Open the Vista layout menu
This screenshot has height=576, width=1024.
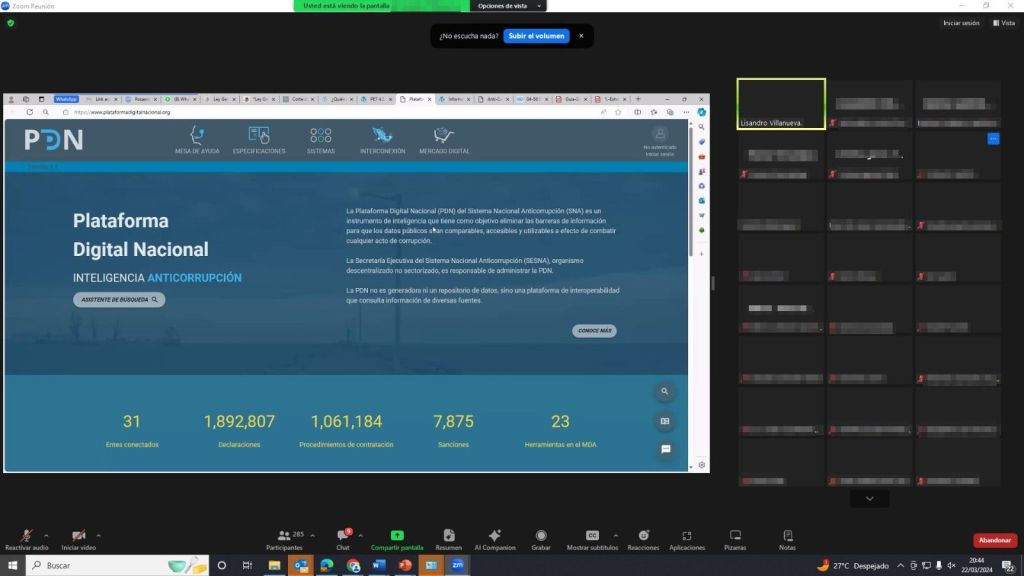pos(1003,22)
